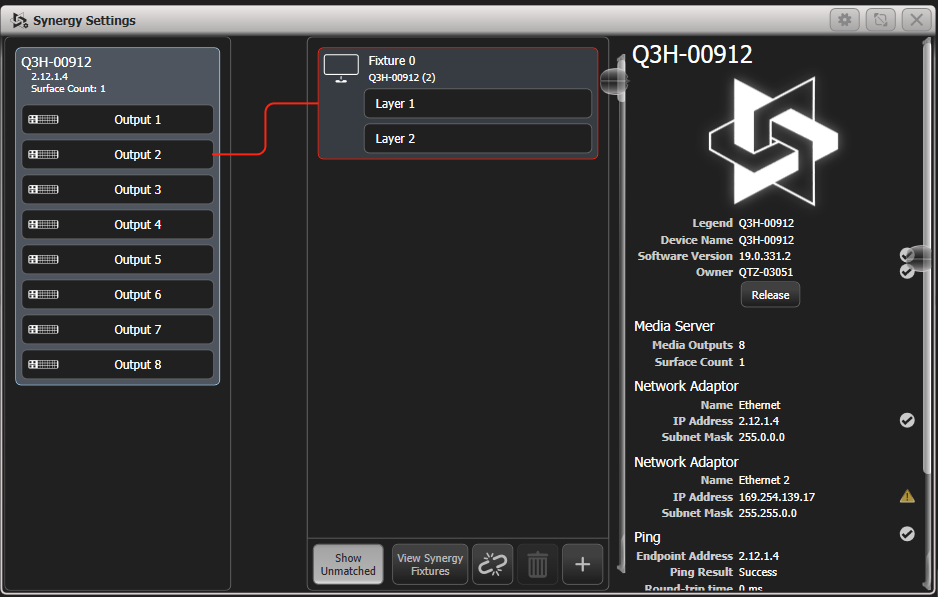The width and height of the screenshot is (938, 597).
Task: Click the trash delete icon in the toolbar
Action: pyautogui.click(x=537, y=563)
